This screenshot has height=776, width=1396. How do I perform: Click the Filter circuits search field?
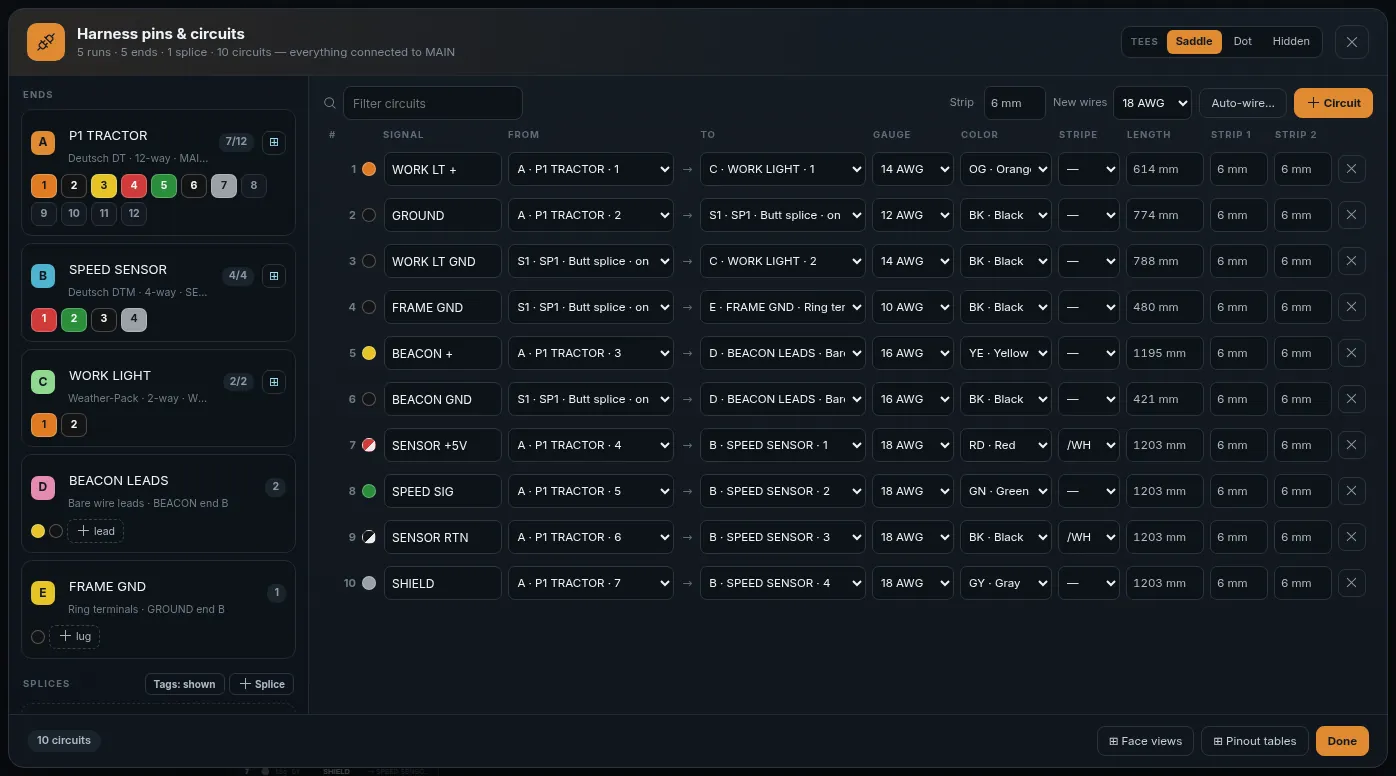[x=432, y=103]
